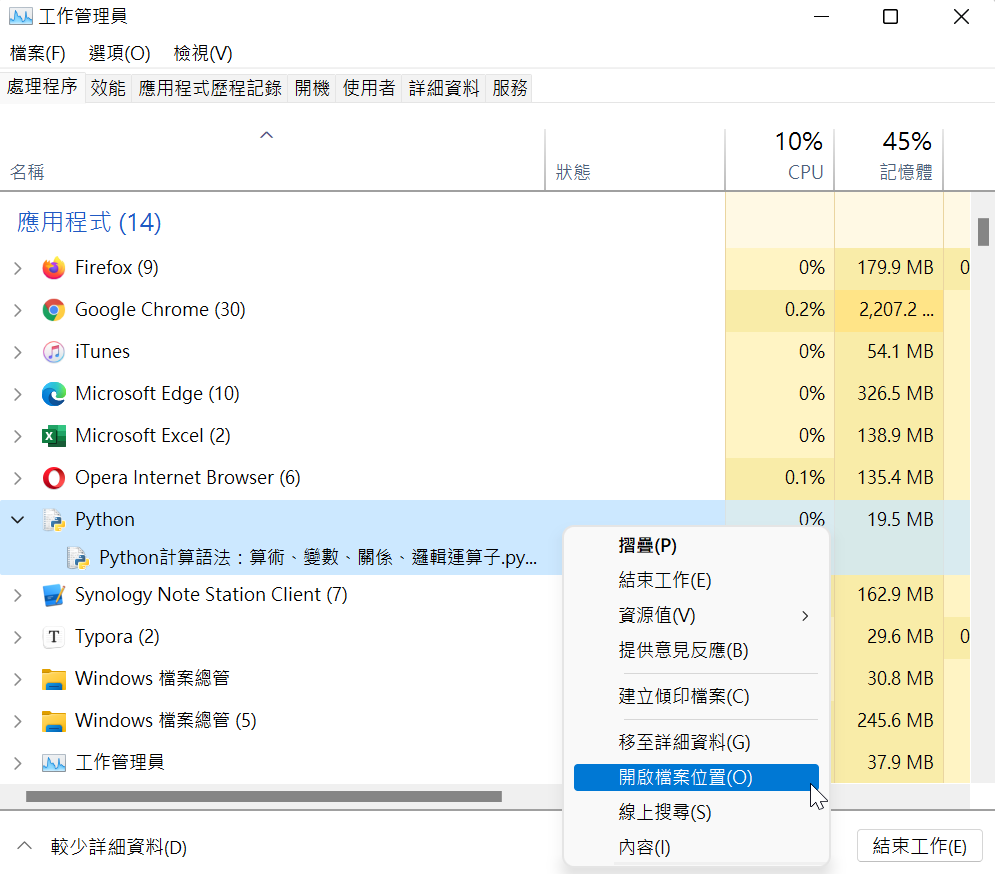
Task: Switch to the 服務 tab
Action: click(510, 88)
